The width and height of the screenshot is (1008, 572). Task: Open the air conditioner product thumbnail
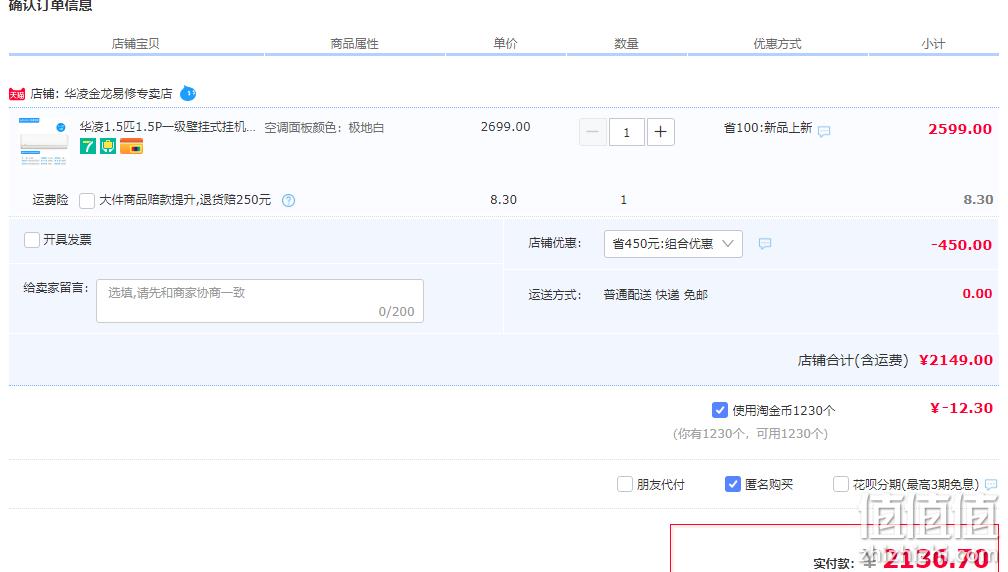click(x=43, y=141)
